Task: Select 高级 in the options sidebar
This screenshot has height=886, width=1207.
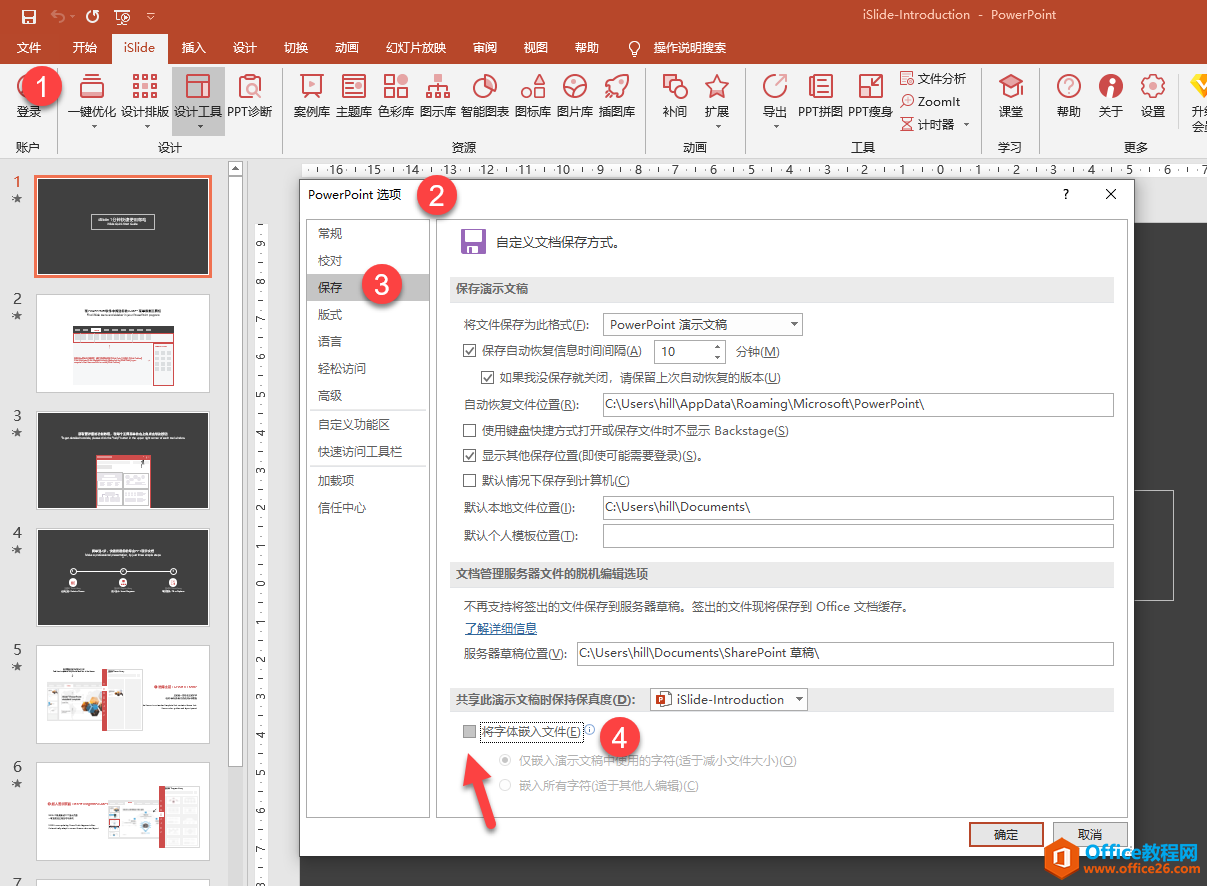Action: click(x=330, y=396)
